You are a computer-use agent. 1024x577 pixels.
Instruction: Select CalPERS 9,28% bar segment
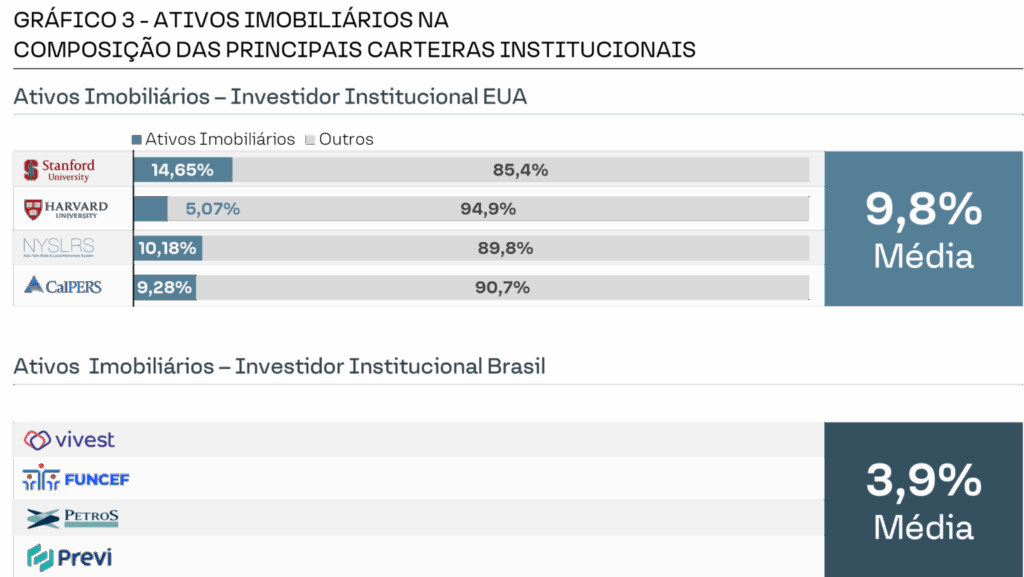click(x=165, y=287)
